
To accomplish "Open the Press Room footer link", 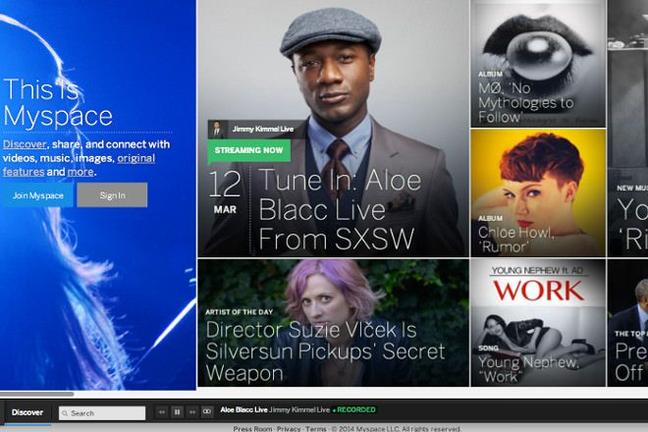I will [x=253, y=429].
